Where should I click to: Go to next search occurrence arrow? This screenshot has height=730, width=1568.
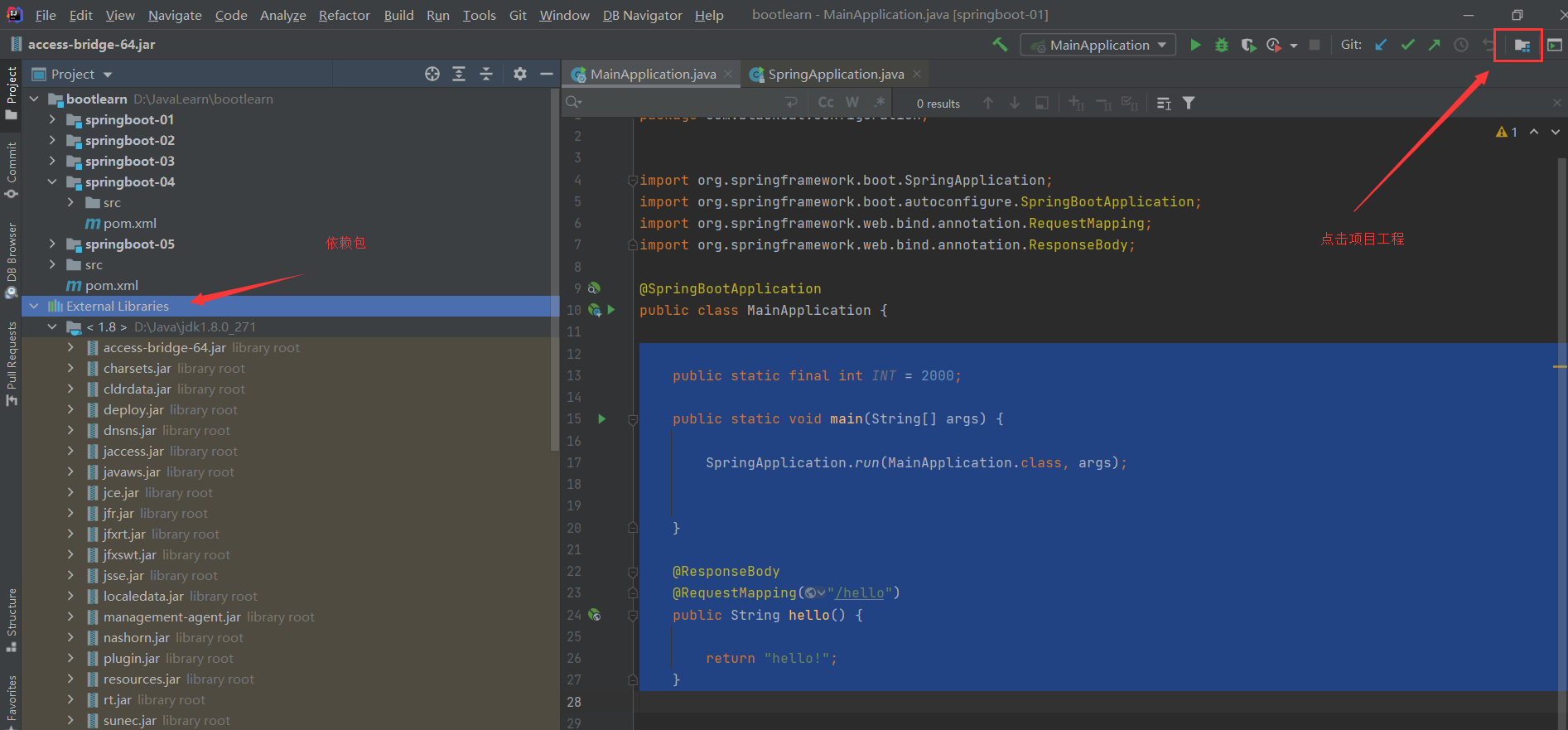point(1015,103)
